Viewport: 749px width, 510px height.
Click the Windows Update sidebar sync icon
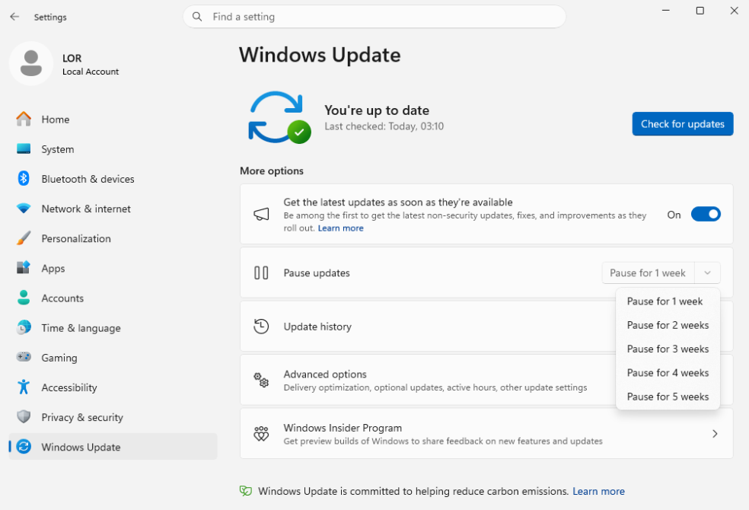click(x=23, y=446)
